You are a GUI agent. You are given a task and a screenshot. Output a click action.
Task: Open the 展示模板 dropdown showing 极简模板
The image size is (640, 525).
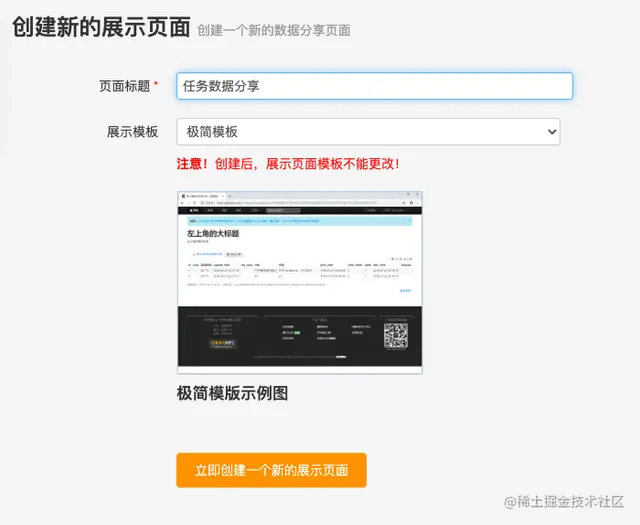pyautogui.click(x=368, y=132)
